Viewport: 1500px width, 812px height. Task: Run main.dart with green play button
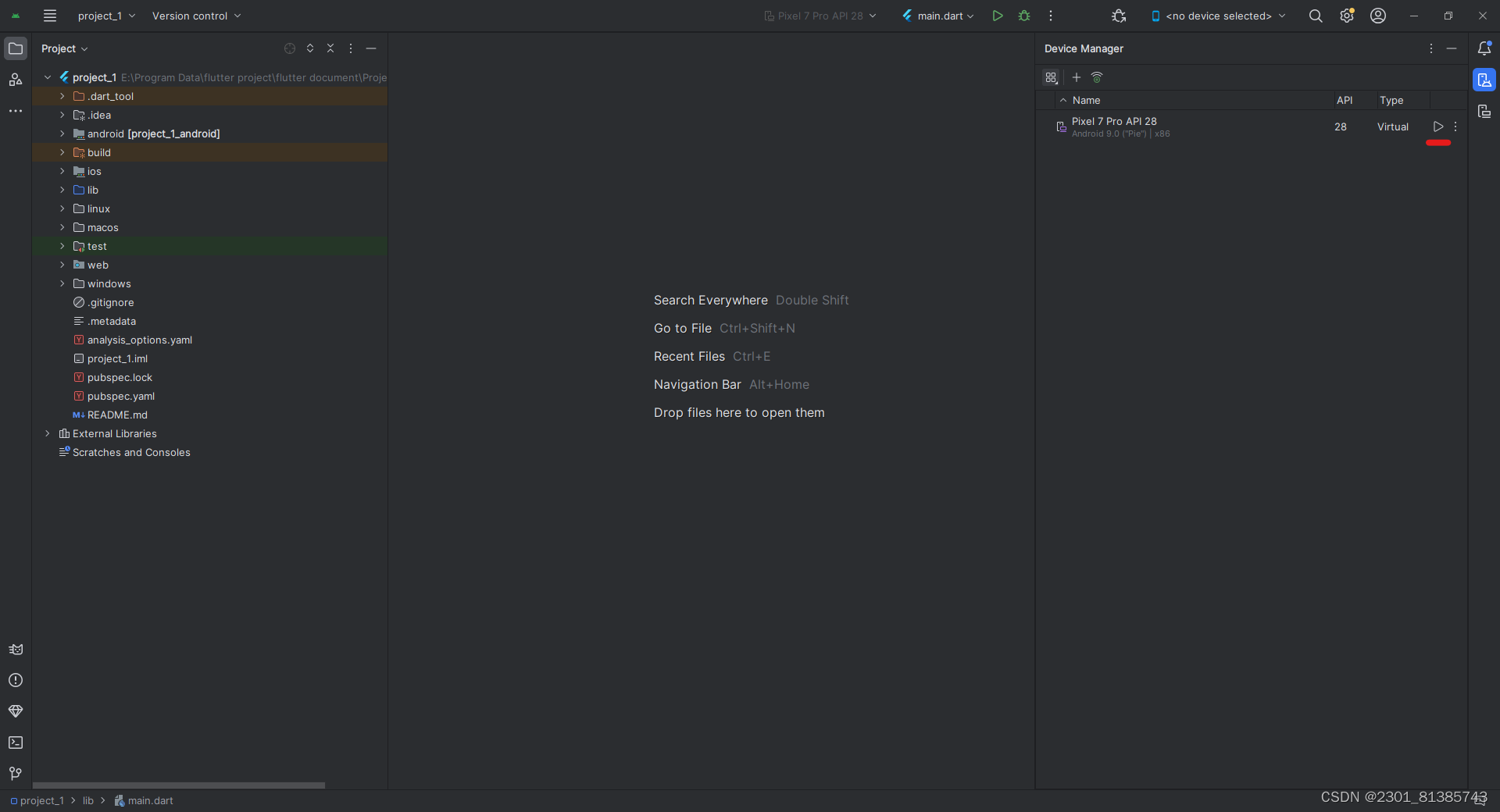[998, 16]
